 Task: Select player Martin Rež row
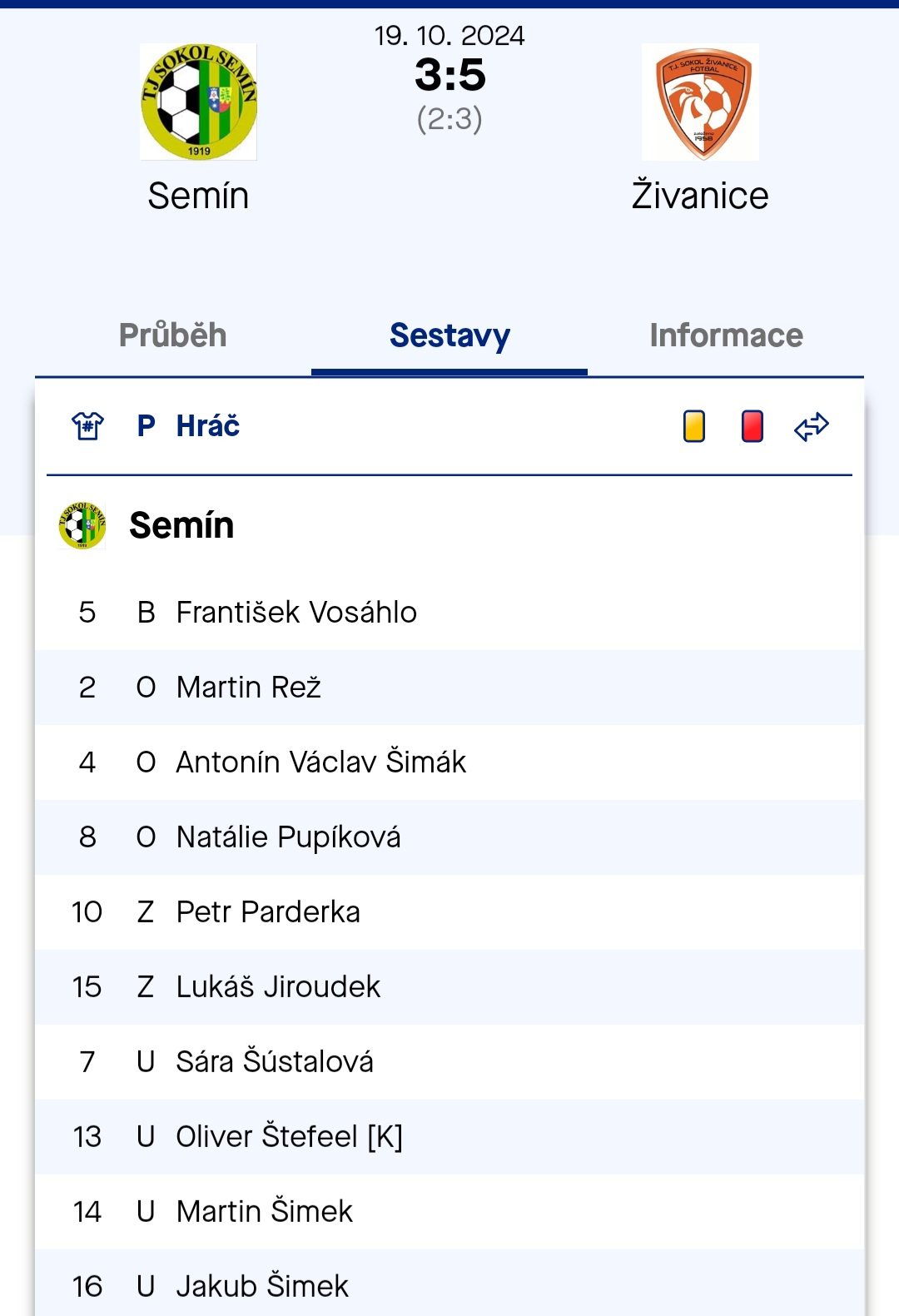click(449, 688)
